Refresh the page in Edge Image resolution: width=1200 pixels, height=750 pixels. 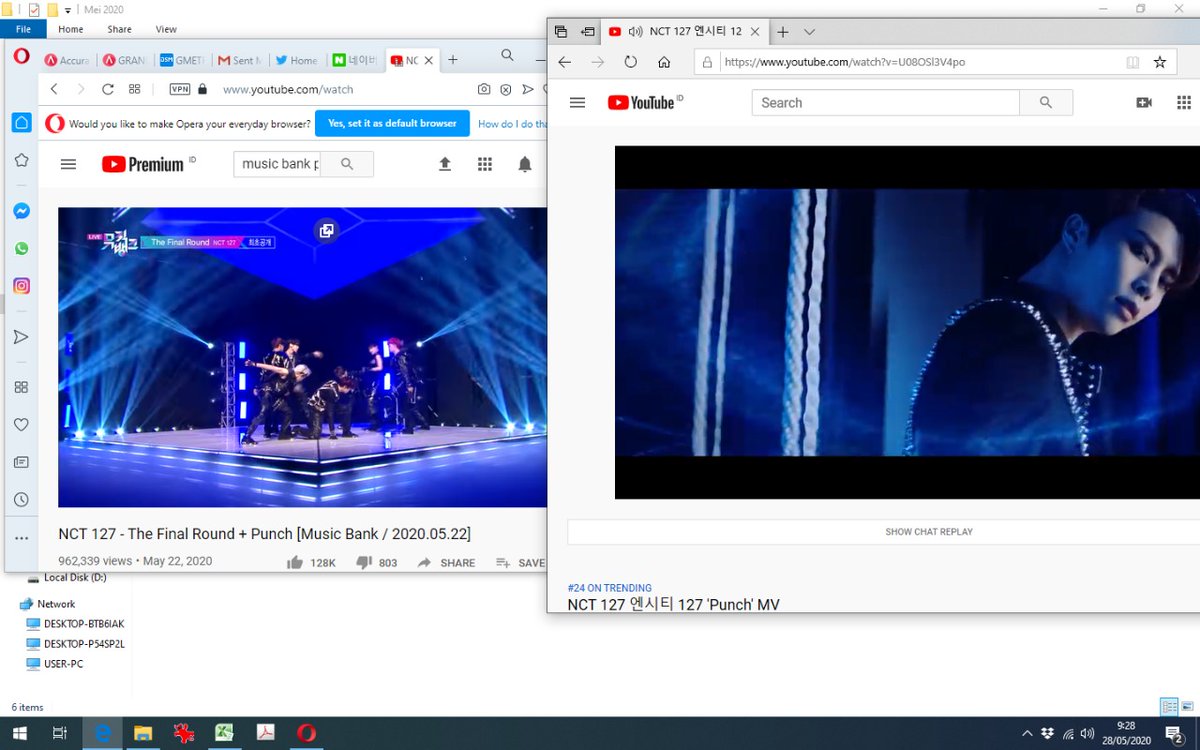(x=631, y=62)
